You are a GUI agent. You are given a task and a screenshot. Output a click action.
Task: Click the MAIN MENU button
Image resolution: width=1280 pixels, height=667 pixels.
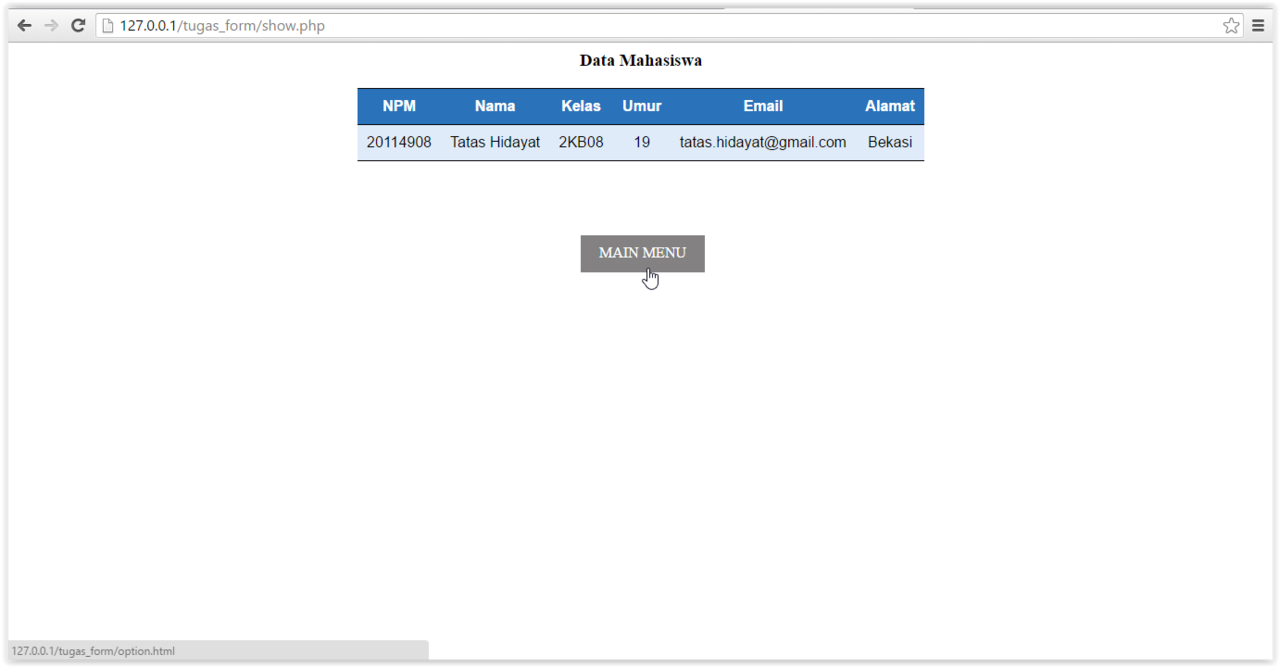642,253
